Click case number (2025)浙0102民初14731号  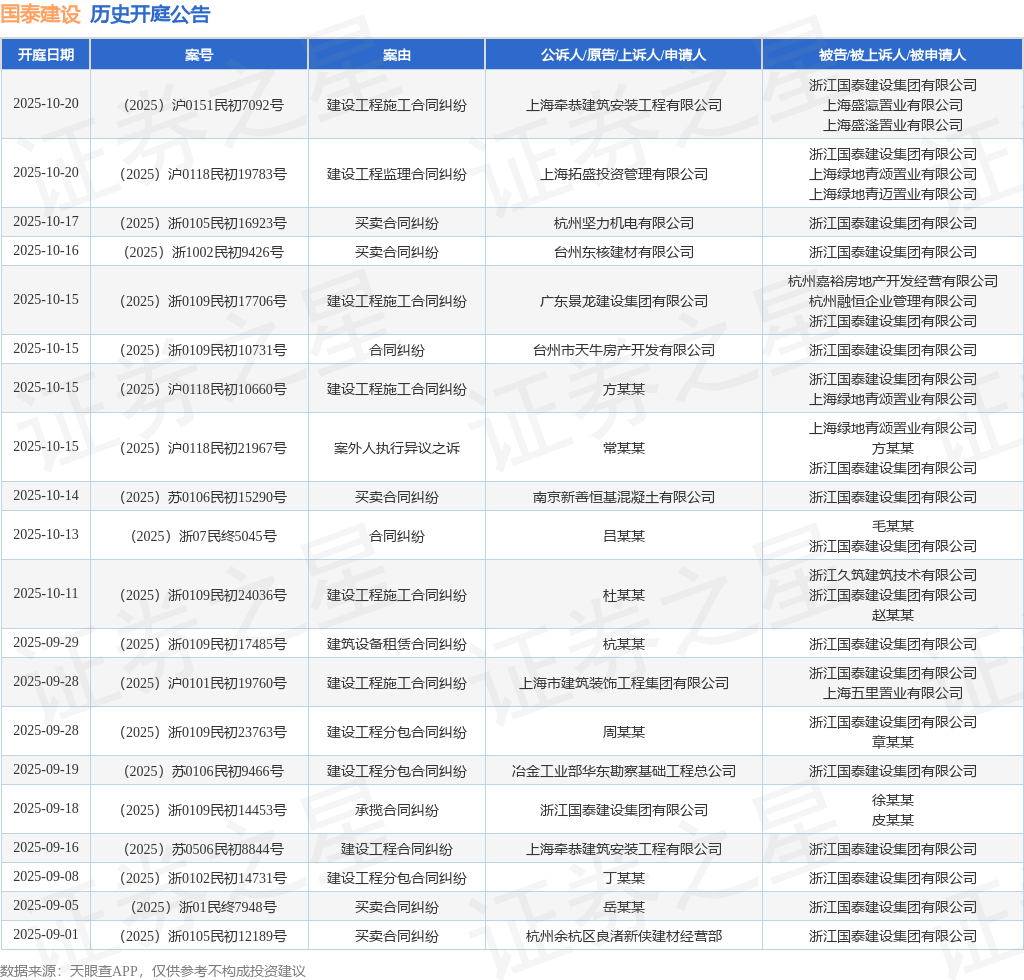204,878
